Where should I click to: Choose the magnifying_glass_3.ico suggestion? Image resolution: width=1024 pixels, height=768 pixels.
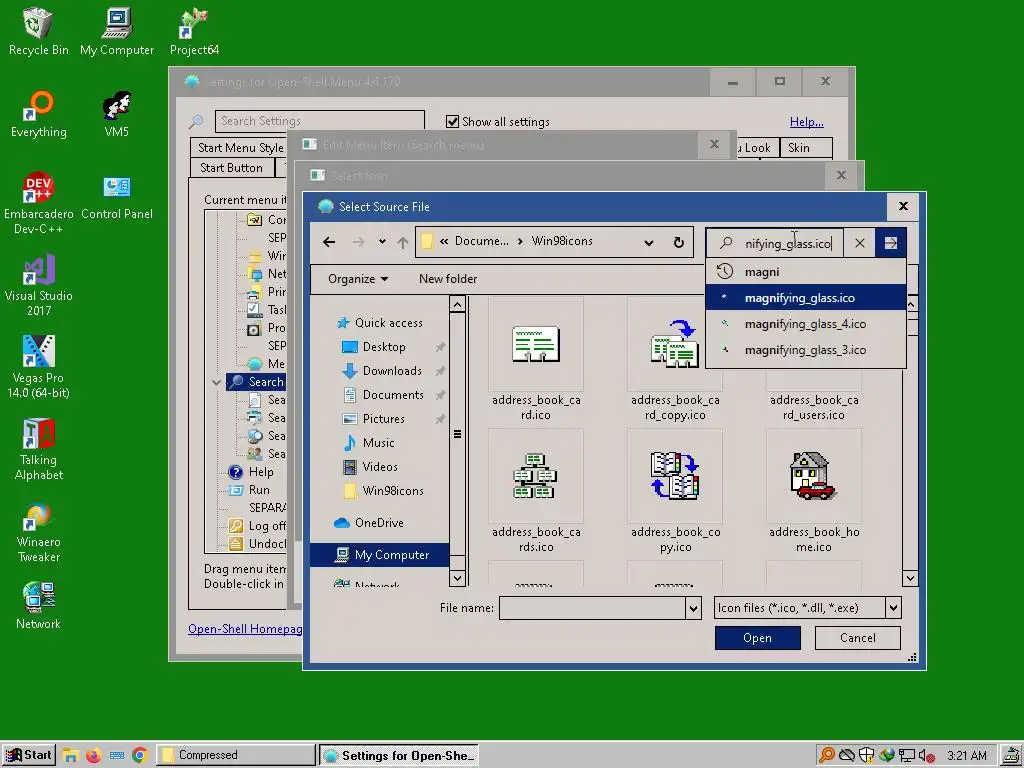[806, 350]
